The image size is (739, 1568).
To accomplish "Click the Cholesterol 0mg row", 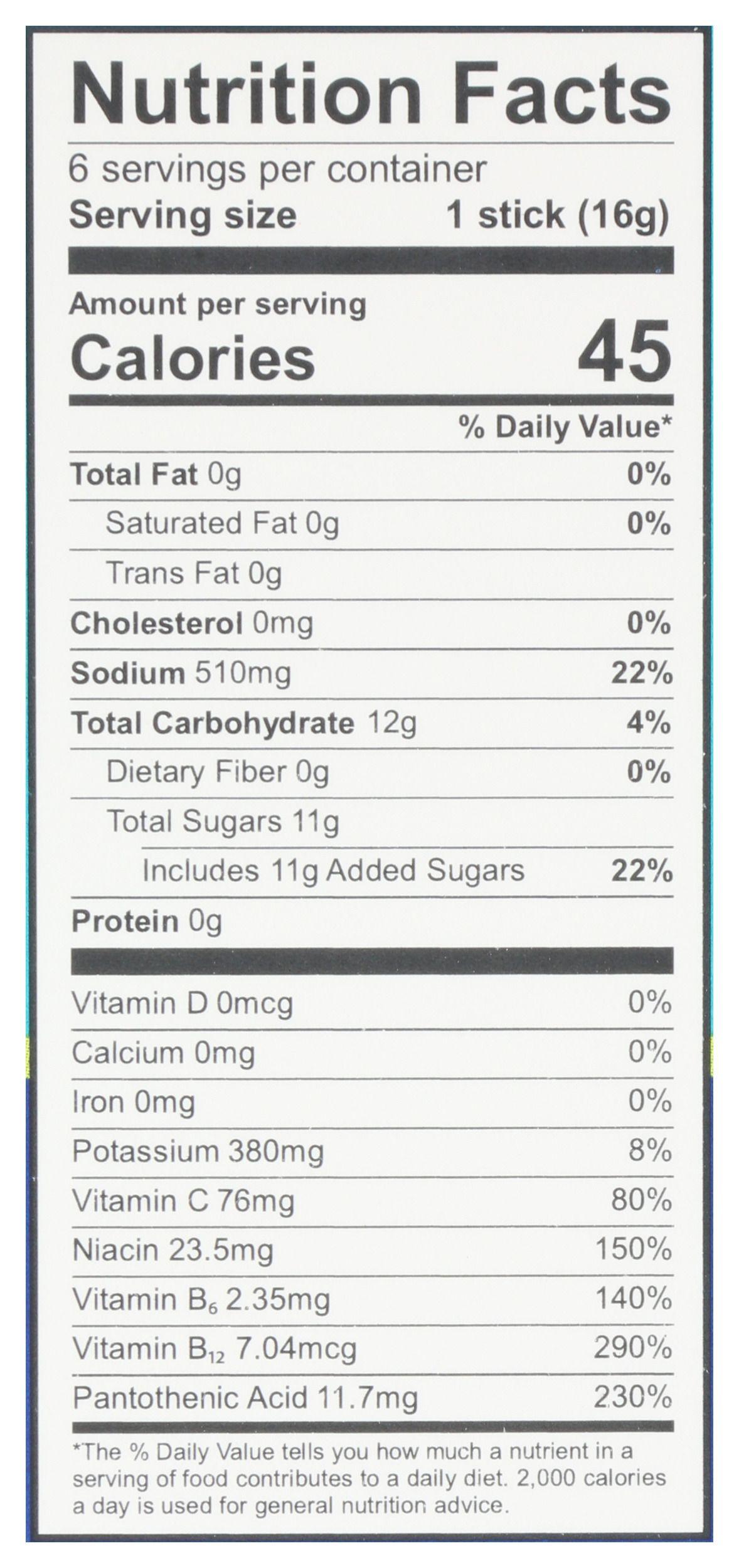I will click(x=191, y=623).
